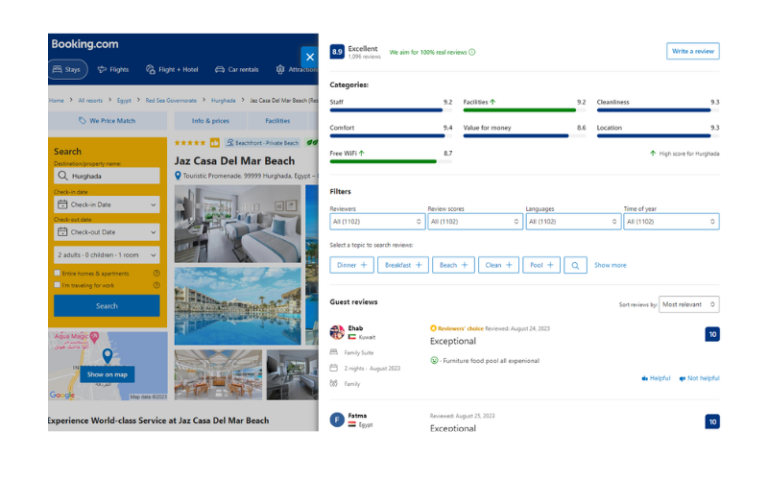Switch to the Info & prices tab
This screenshot has width=768, height=480.
[210, 121]
